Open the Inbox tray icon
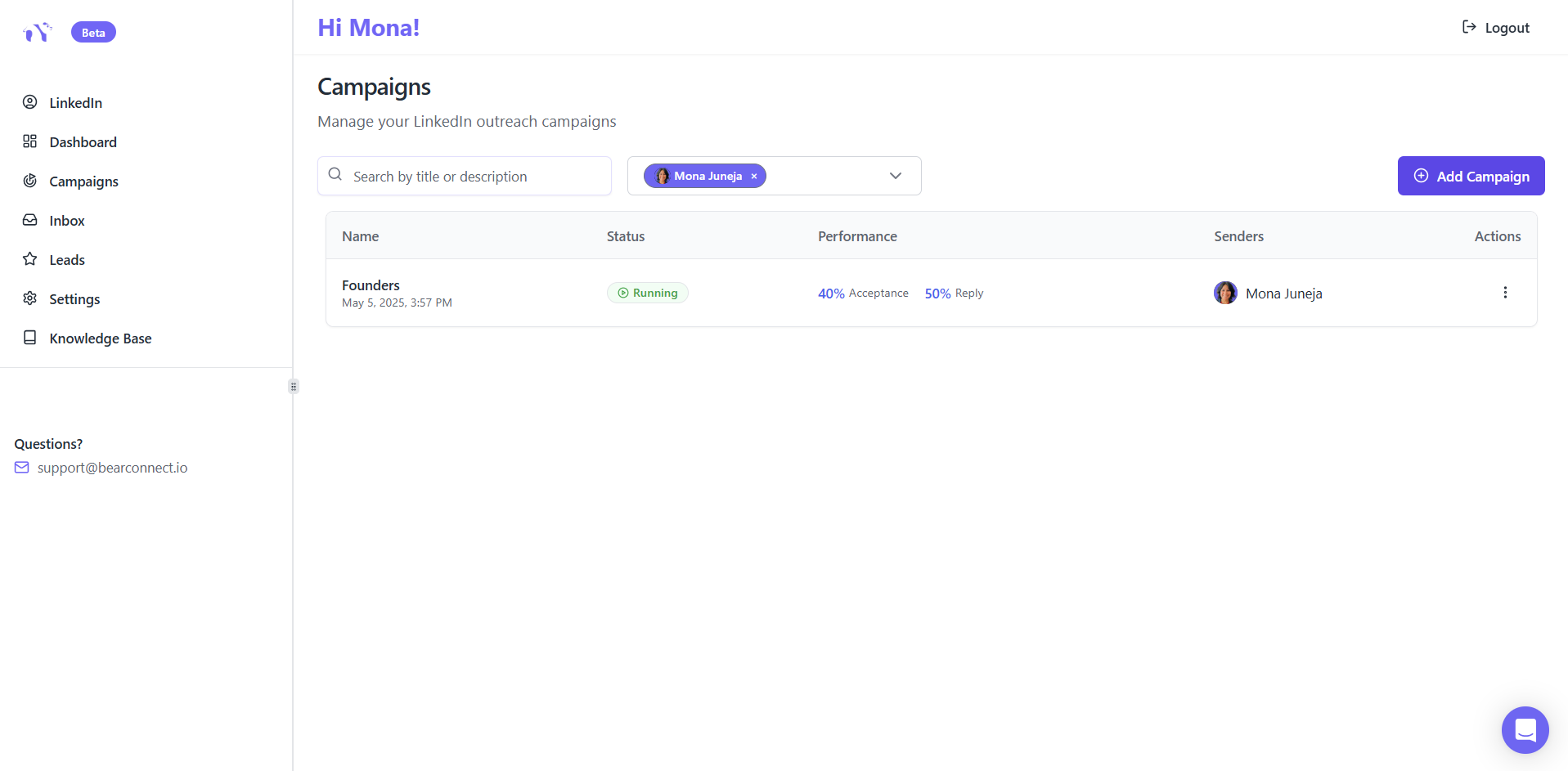Image resolution: width=1568 pixels, height=771 pixels. 30,220
